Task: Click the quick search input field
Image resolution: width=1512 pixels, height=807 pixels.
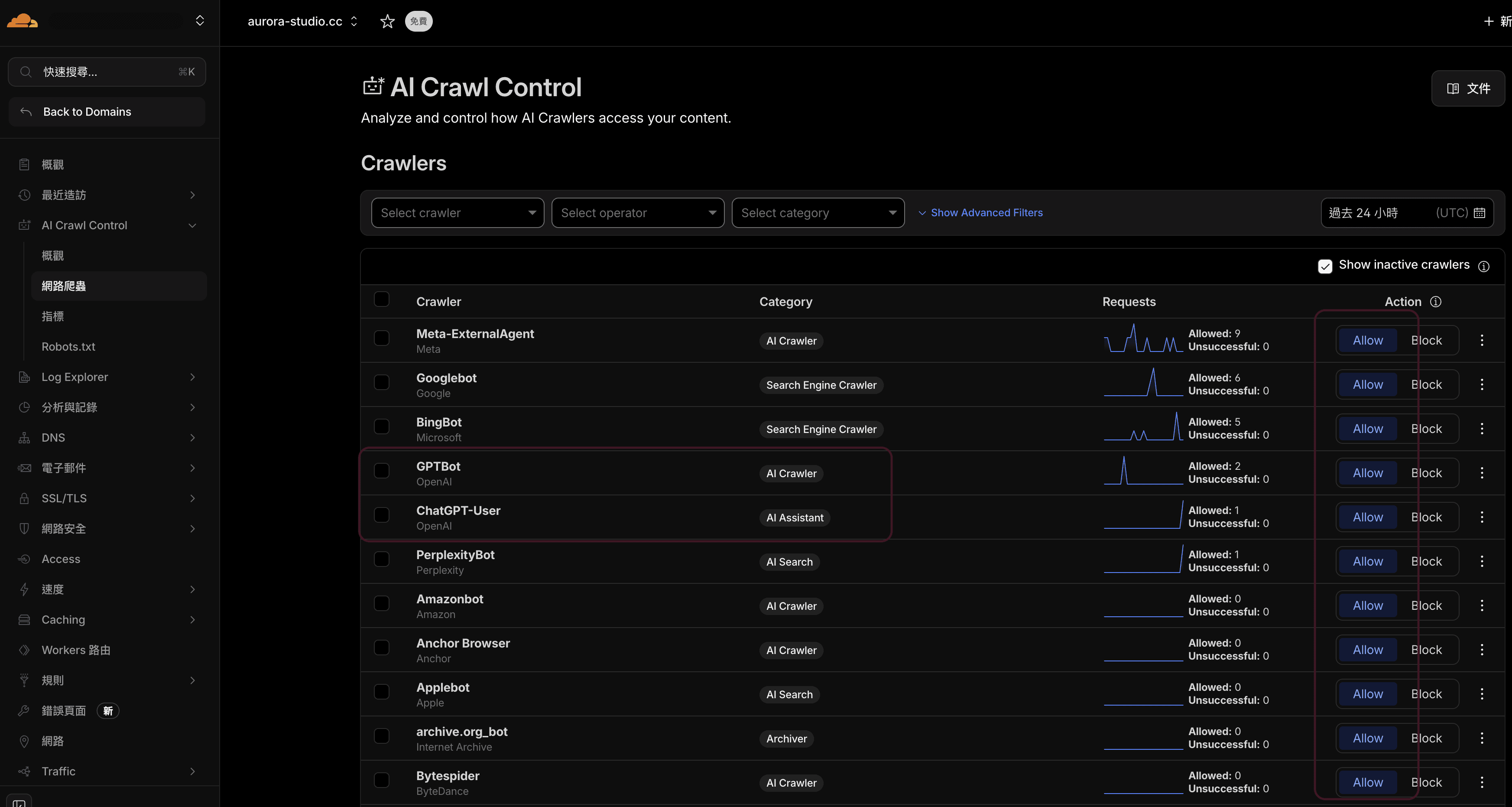Action: (x=106, y=72)
